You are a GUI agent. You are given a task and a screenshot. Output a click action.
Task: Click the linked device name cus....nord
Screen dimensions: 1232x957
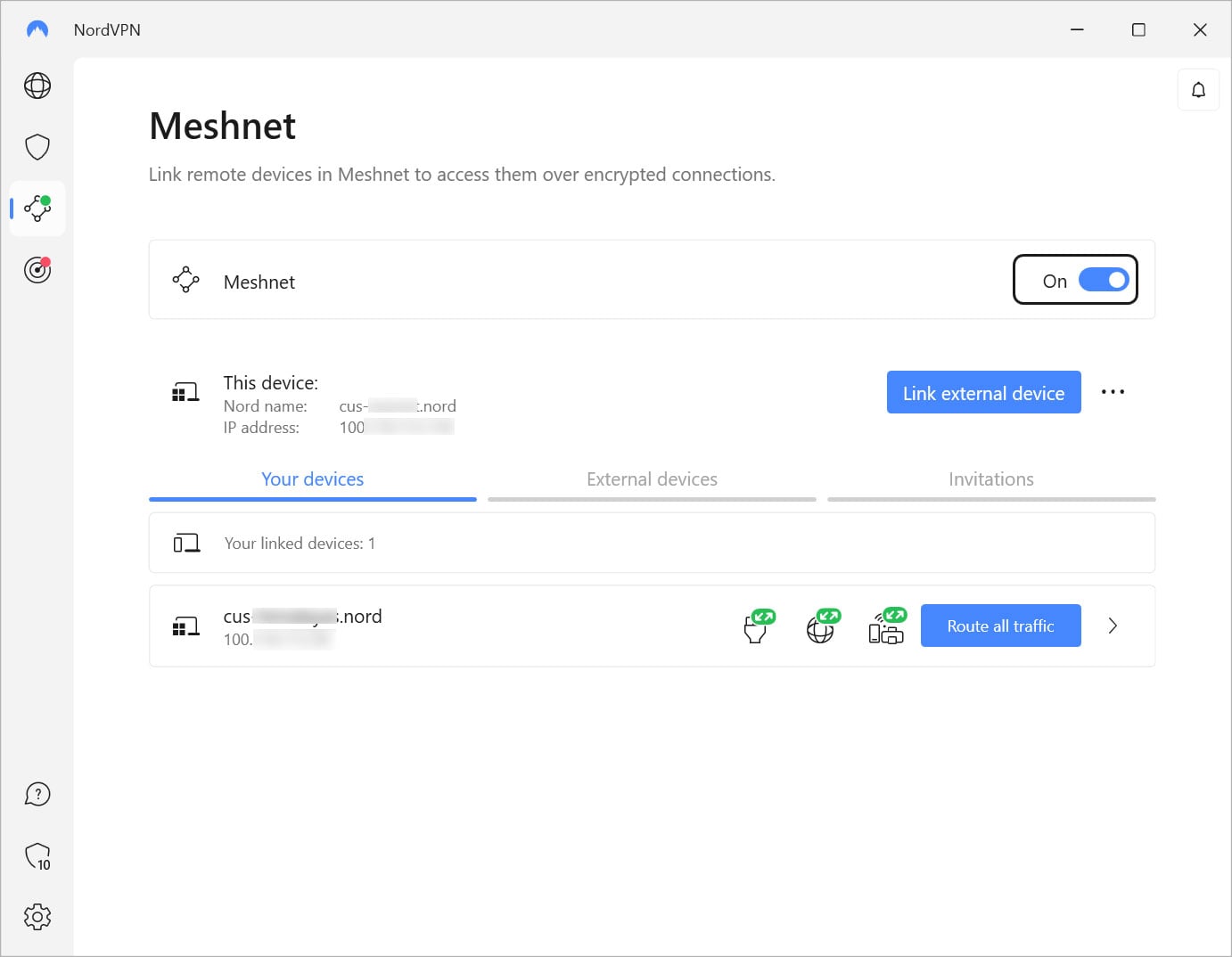point(302,616)
